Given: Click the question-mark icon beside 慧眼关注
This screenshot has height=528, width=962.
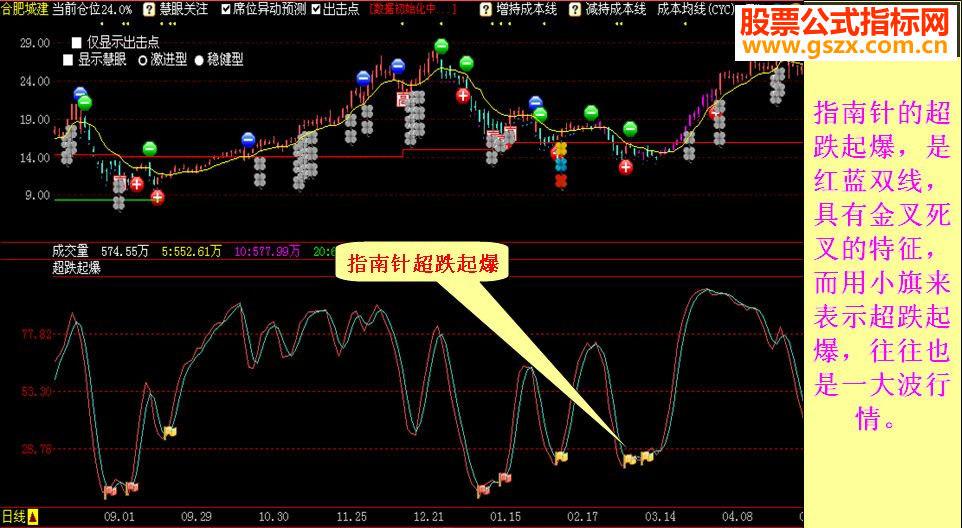Looking at the screenshot, I should 149,9.
